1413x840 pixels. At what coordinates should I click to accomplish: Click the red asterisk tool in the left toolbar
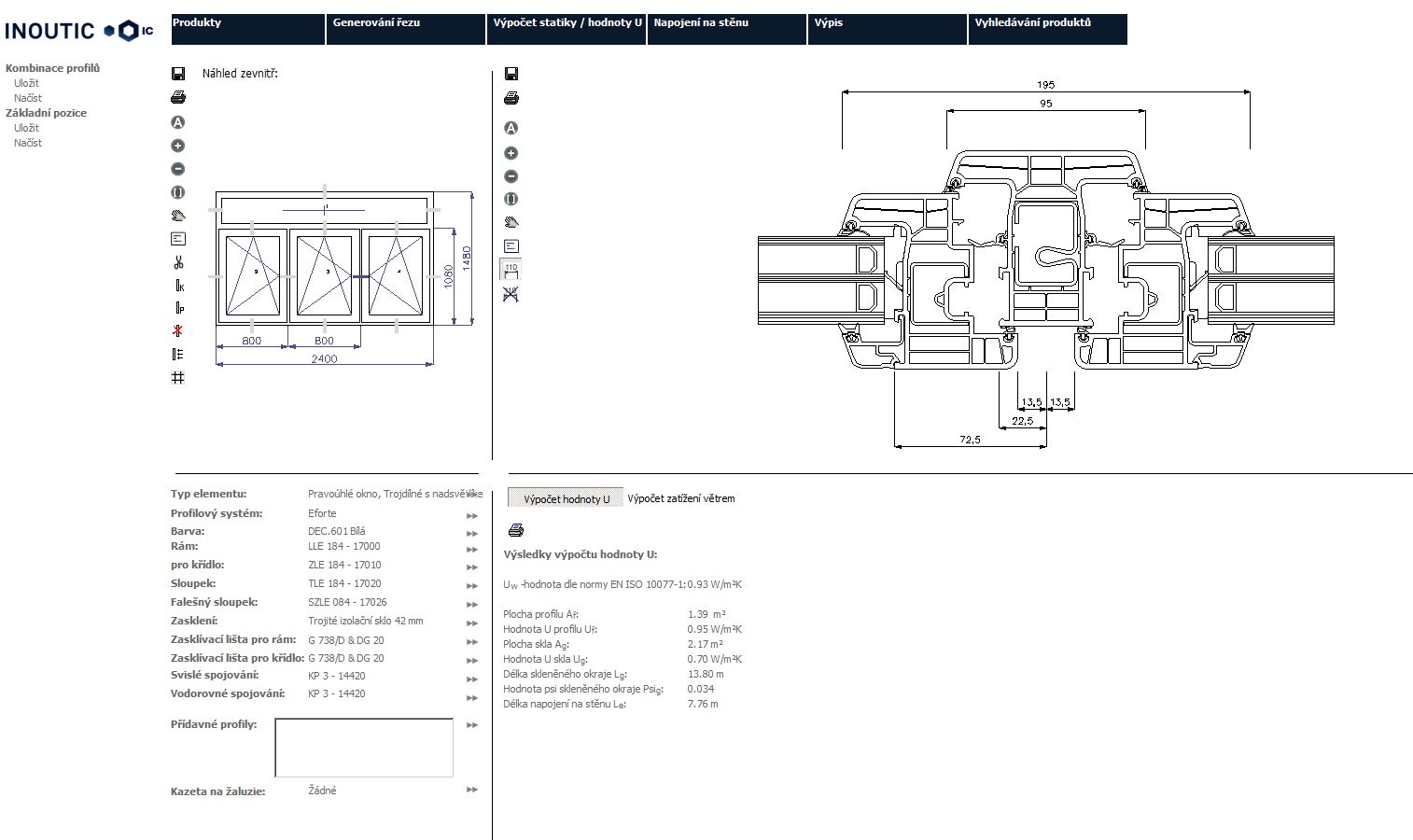coord(177,331)
